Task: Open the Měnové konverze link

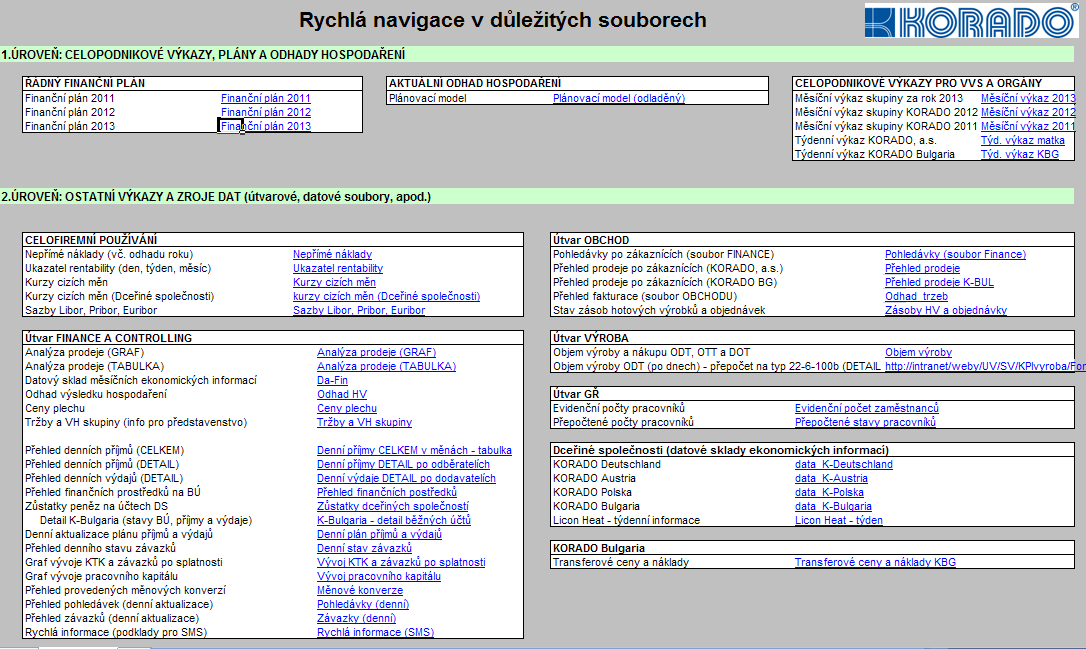Action: coord(360,590)
